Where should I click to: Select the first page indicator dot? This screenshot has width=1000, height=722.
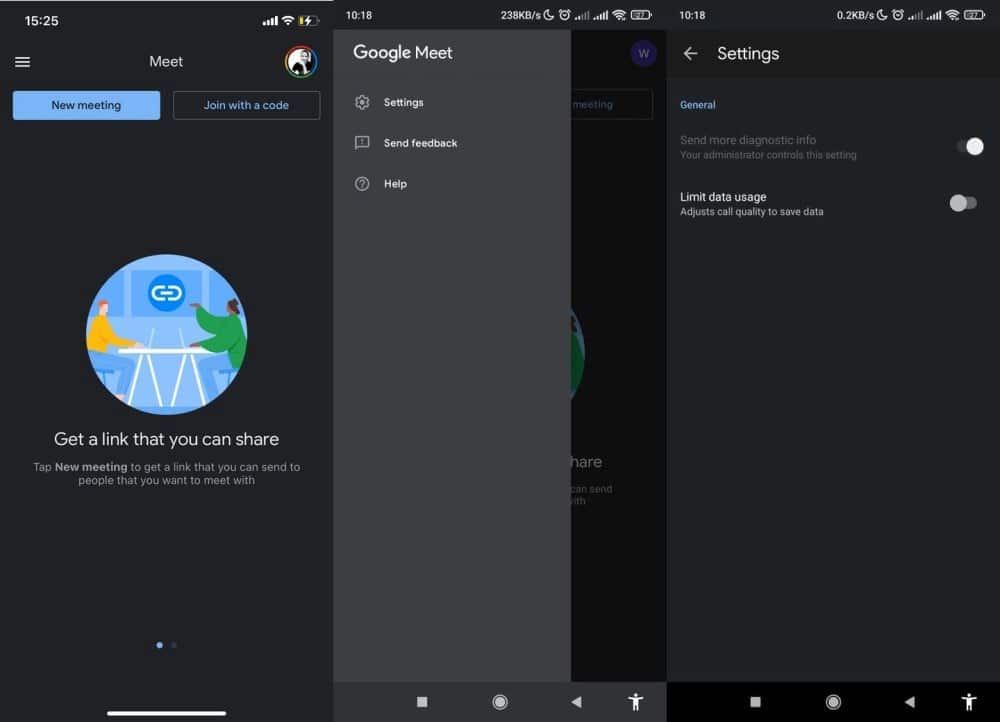159,645
